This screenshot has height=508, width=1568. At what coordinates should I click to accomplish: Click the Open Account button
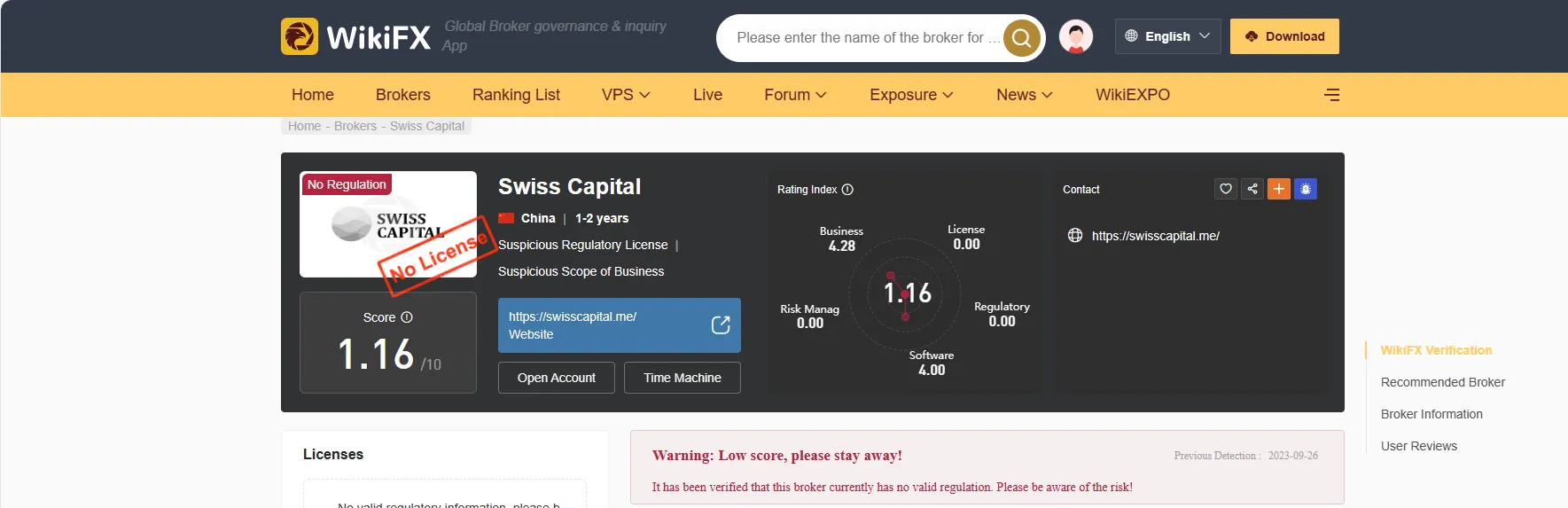point(557,378)
